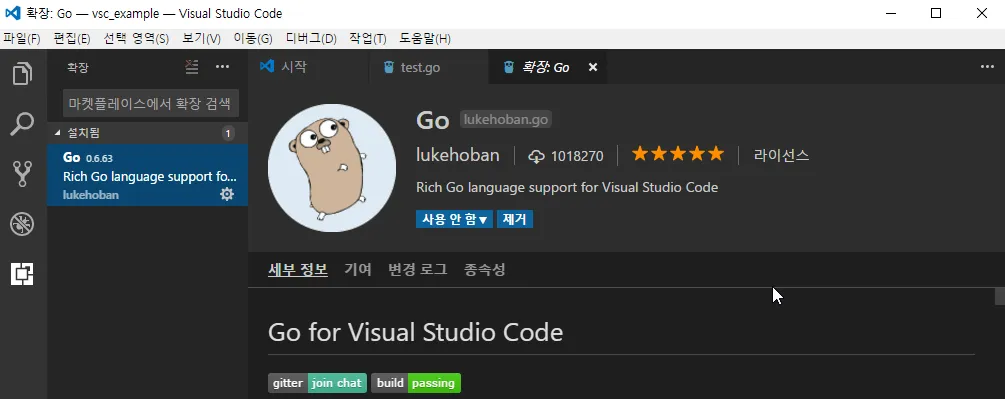Click the Visual Studio Code title bar logo

click(13, 13)
